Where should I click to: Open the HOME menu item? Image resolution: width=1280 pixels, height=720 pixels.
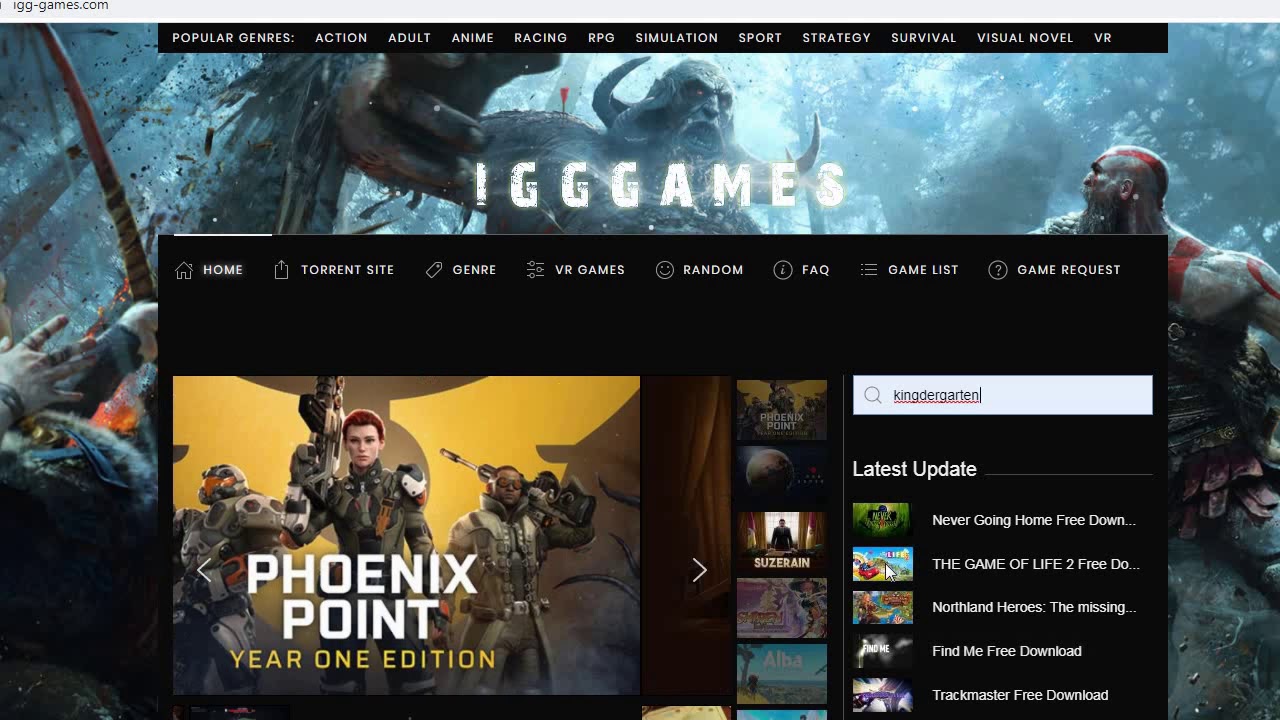(x=223, y=270)
